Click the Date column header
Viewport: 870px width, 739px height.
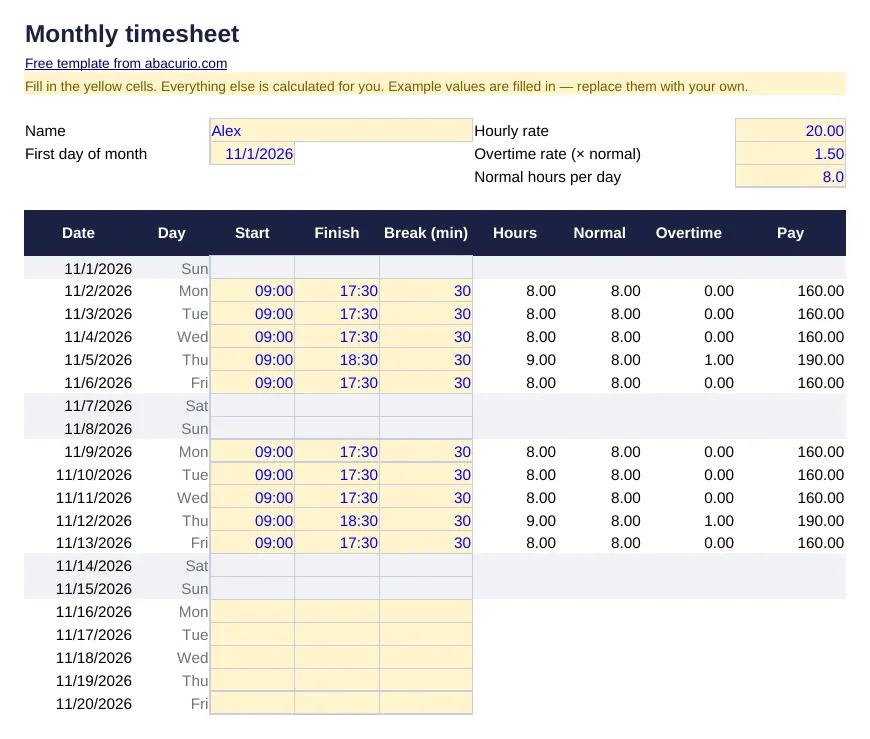click(78, 233)
